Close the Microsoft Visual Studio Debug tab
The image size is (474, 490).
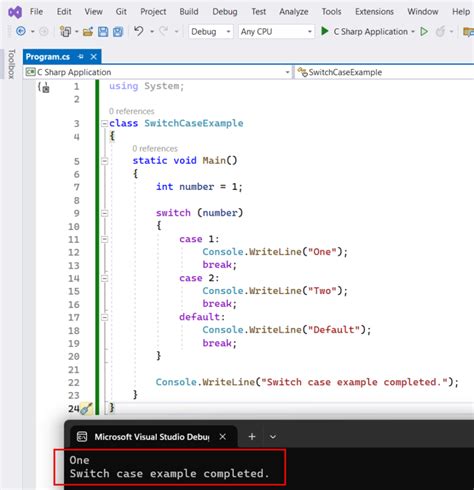(223, 436)
